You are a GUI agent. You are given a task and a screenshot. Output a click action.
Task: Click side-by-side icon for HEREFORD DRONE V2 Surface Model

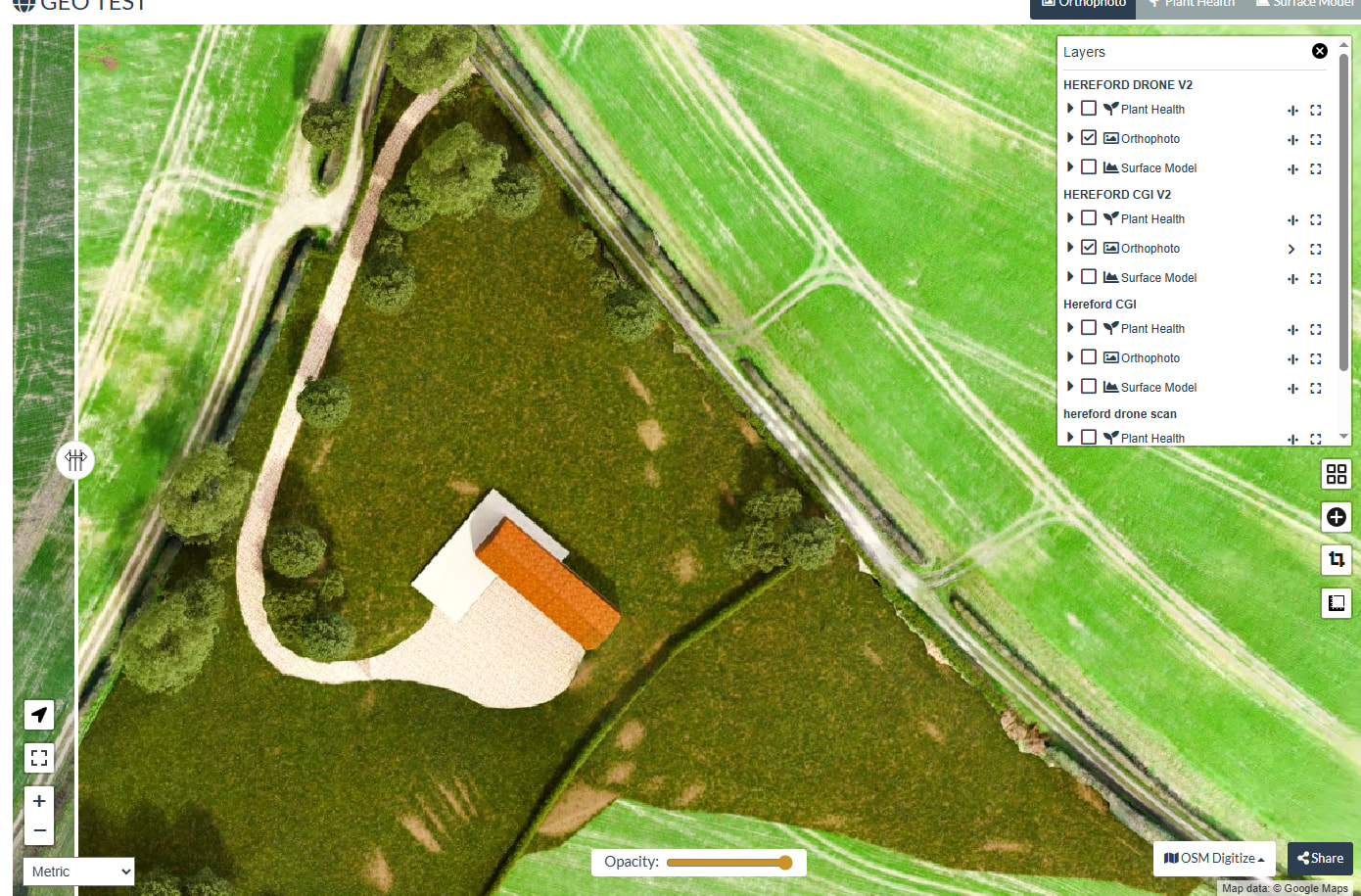click(x=1292, y=169)
